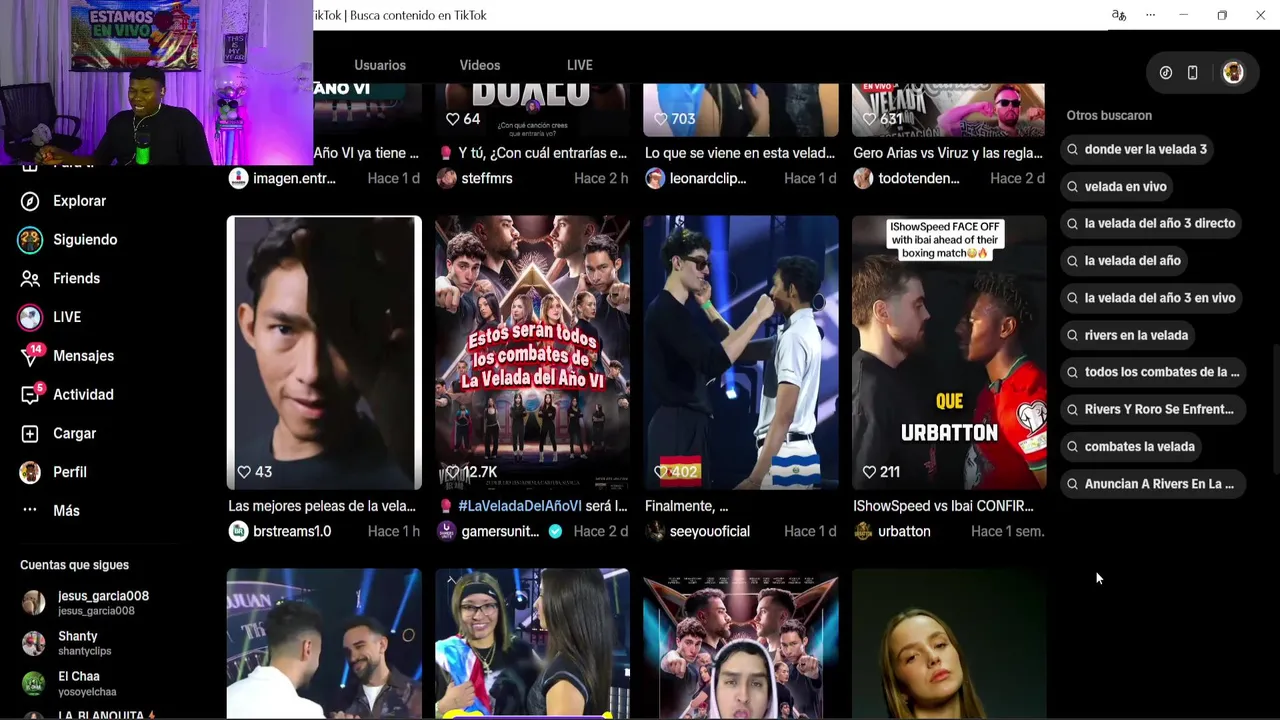The width and height of the screenshot is (1280, 720).
Task: Open Perfil avatar icon in sidebar
Action: (31, 472)
